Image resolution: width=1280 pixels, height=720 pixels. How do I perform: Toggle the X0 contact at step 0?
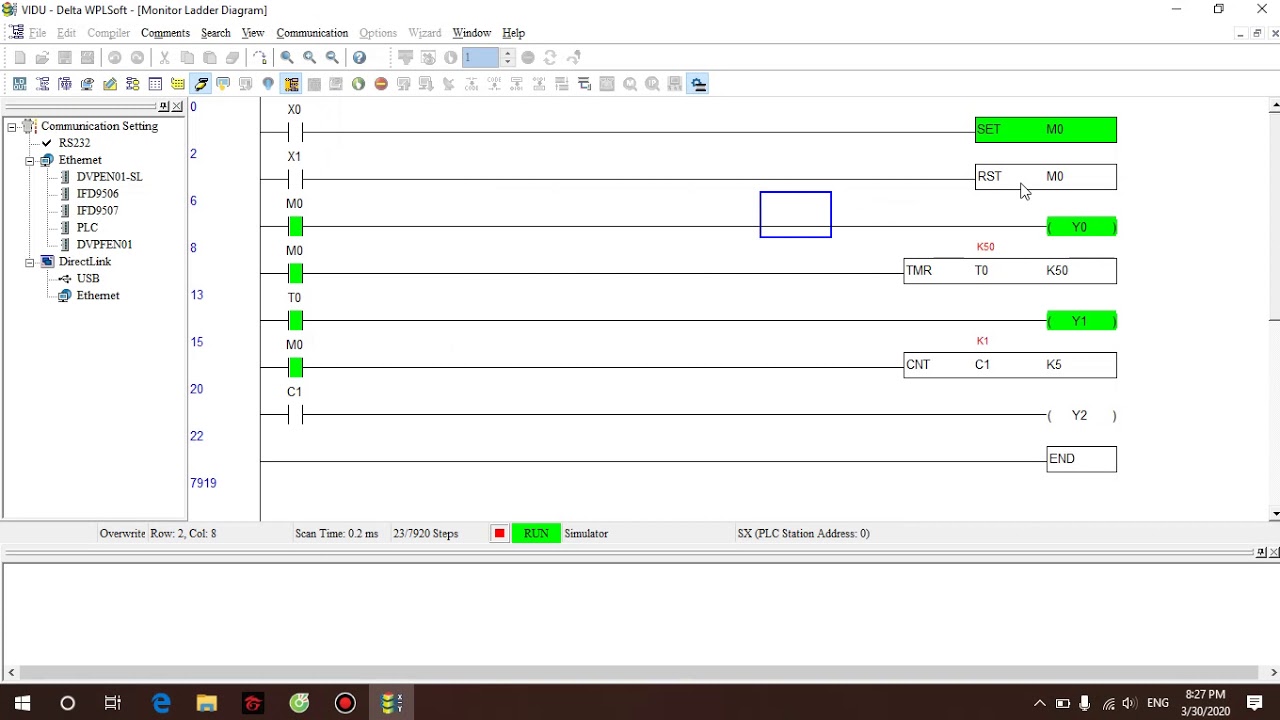294,131
